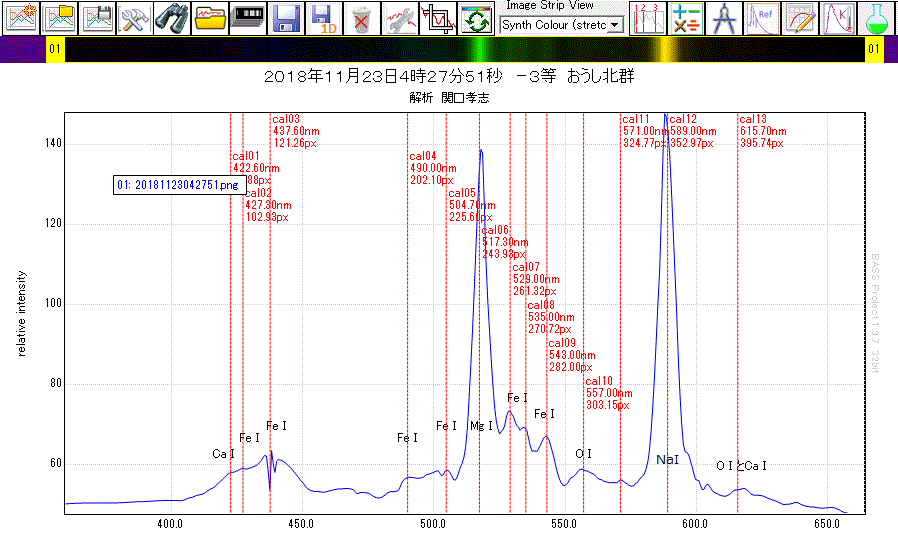Viewport: 898px width, 533px height.
Task: Click the 20181123042751.png legend label
Action: coord(177,185)
